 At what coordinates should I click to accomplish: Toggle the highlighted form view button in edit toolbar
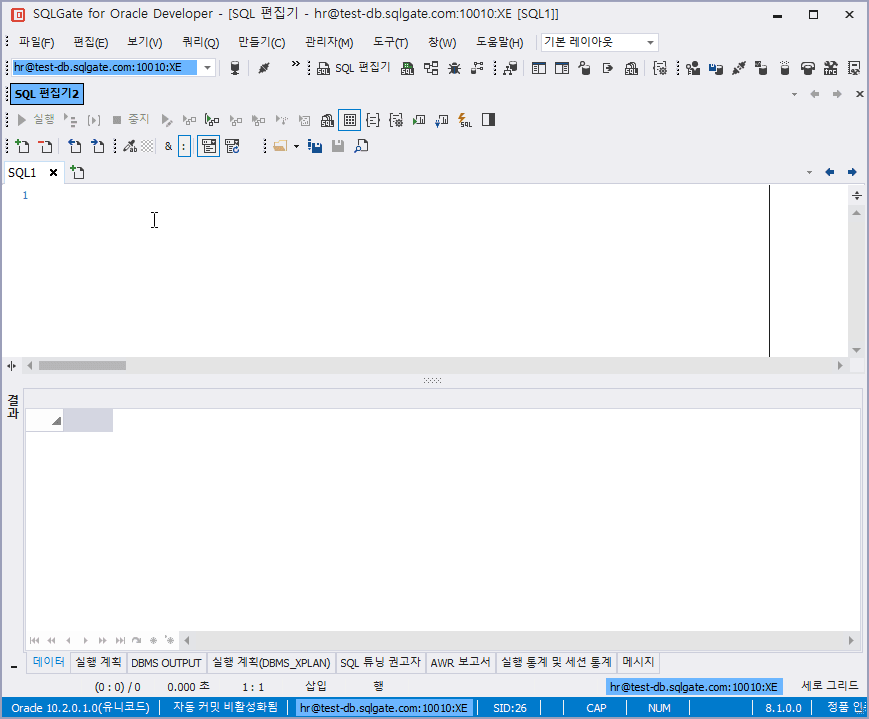point(208,146)
